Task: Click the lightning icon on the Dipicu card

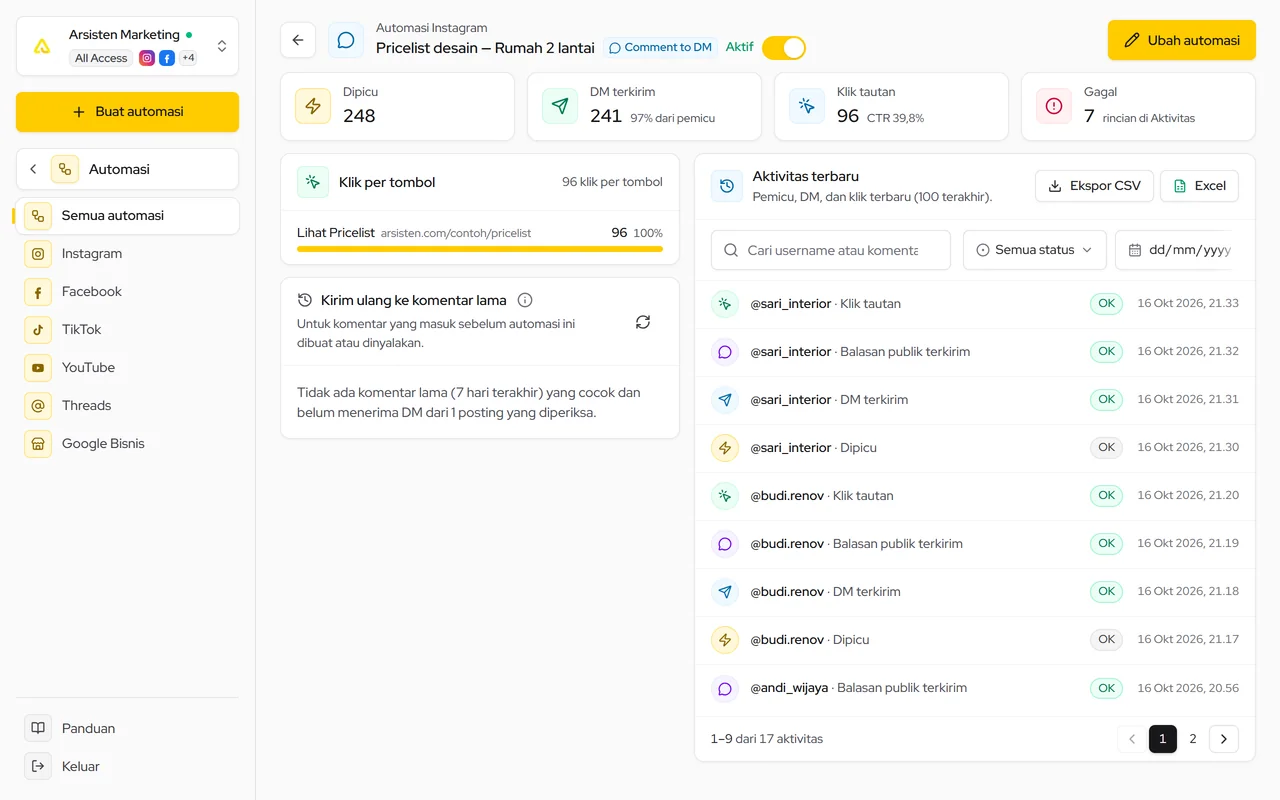Action: click(x=313, y=106)
